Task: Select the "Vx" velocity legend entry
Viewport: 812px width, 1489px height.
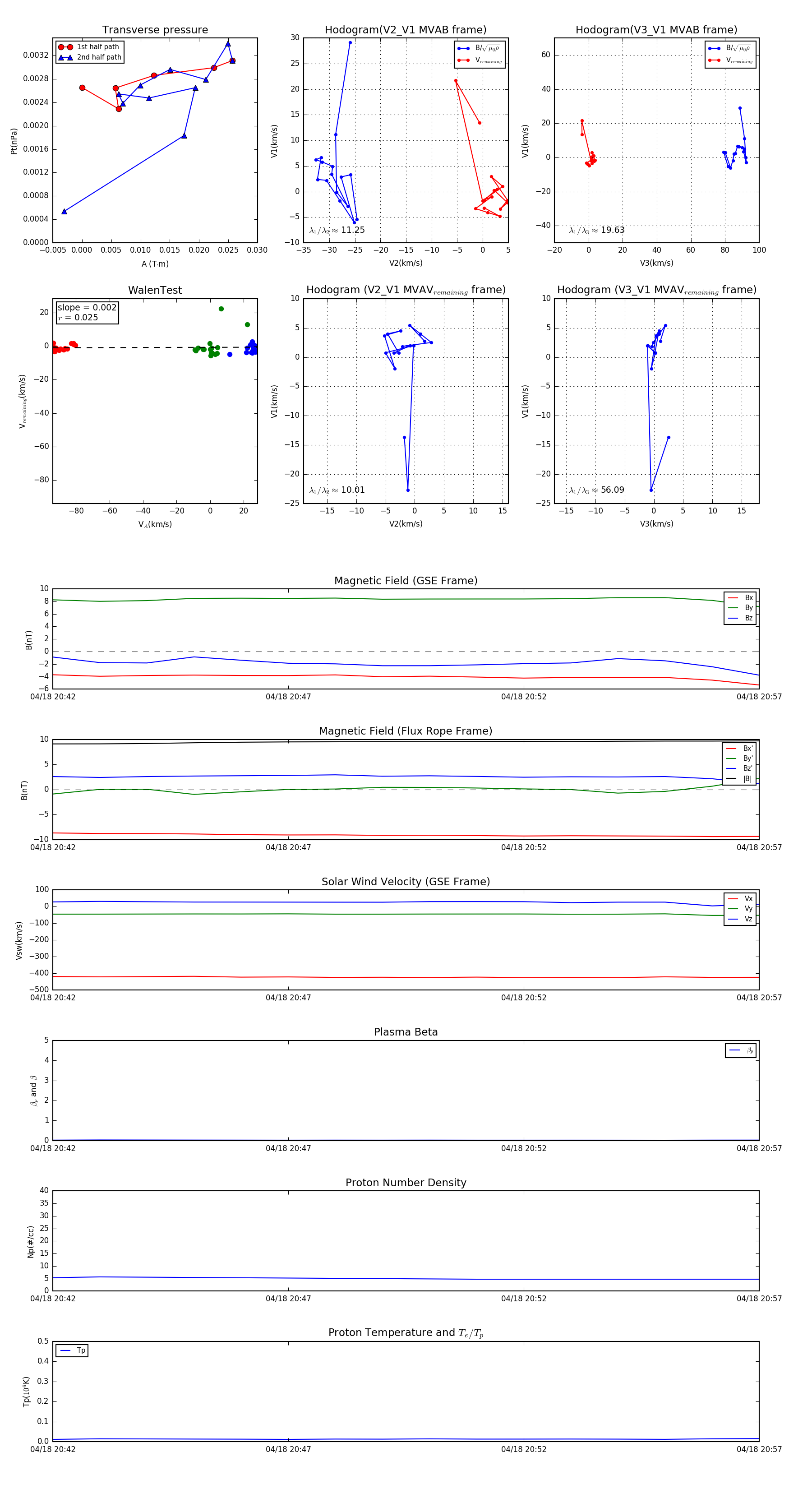Action: pos(740,898)
